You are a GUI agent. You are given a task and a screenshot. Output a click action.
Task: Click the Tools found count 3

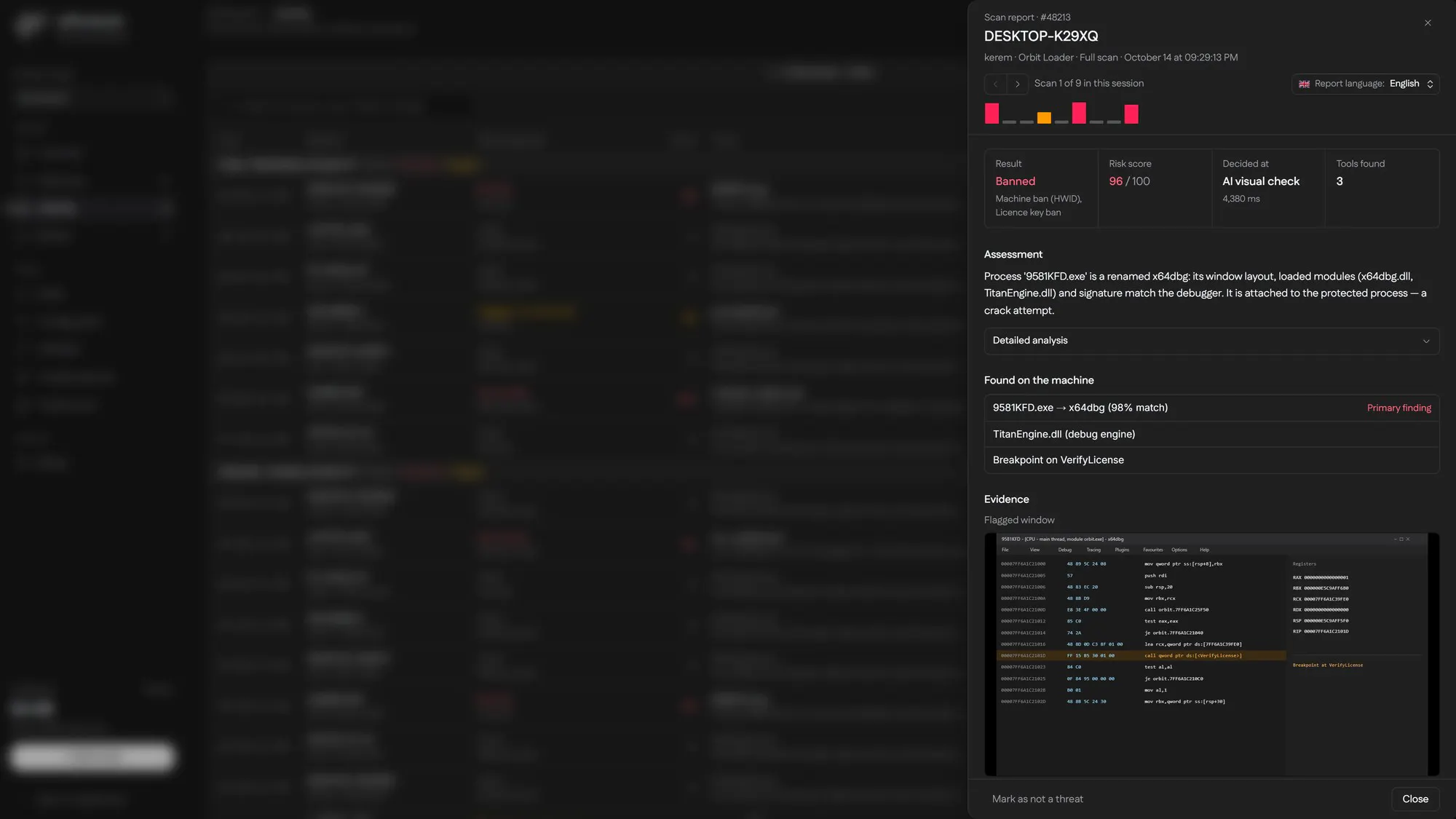1340,181
